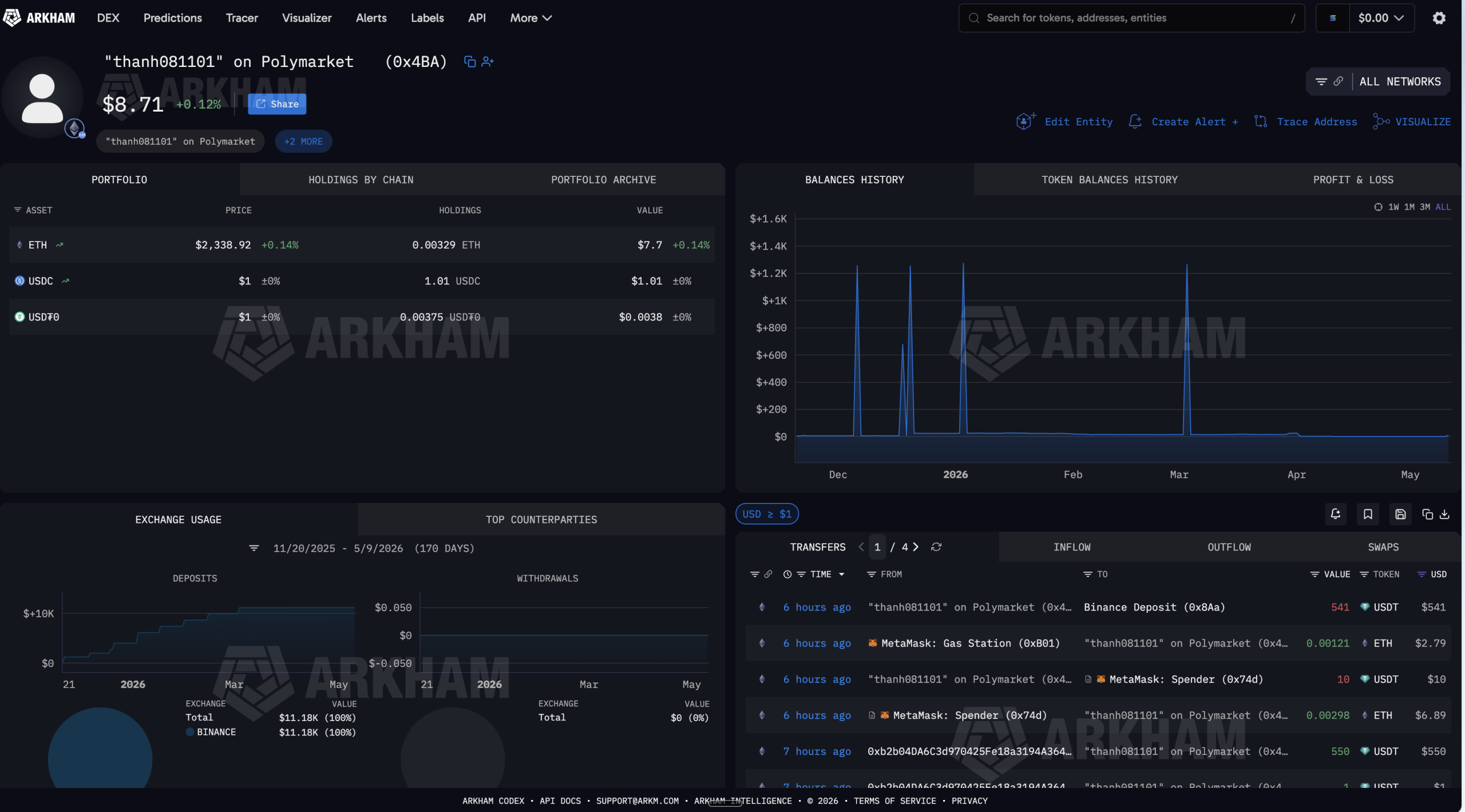The height and width of the screenshot is (812, 1465).
Task: Switch to TOKEN BALANCES HISTORY tab
Action: click(1110, 180)
